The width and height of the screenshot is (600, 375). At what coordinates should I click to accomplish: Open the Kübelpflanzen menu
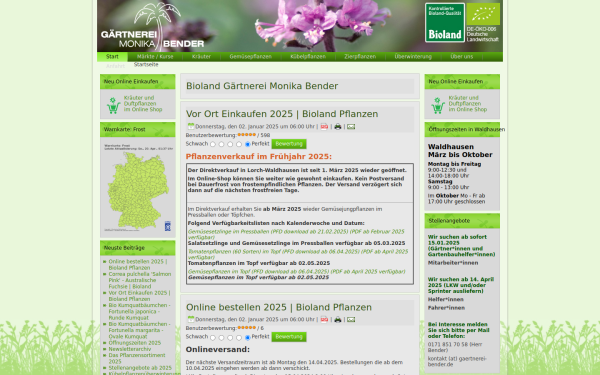tap(308, 57)
